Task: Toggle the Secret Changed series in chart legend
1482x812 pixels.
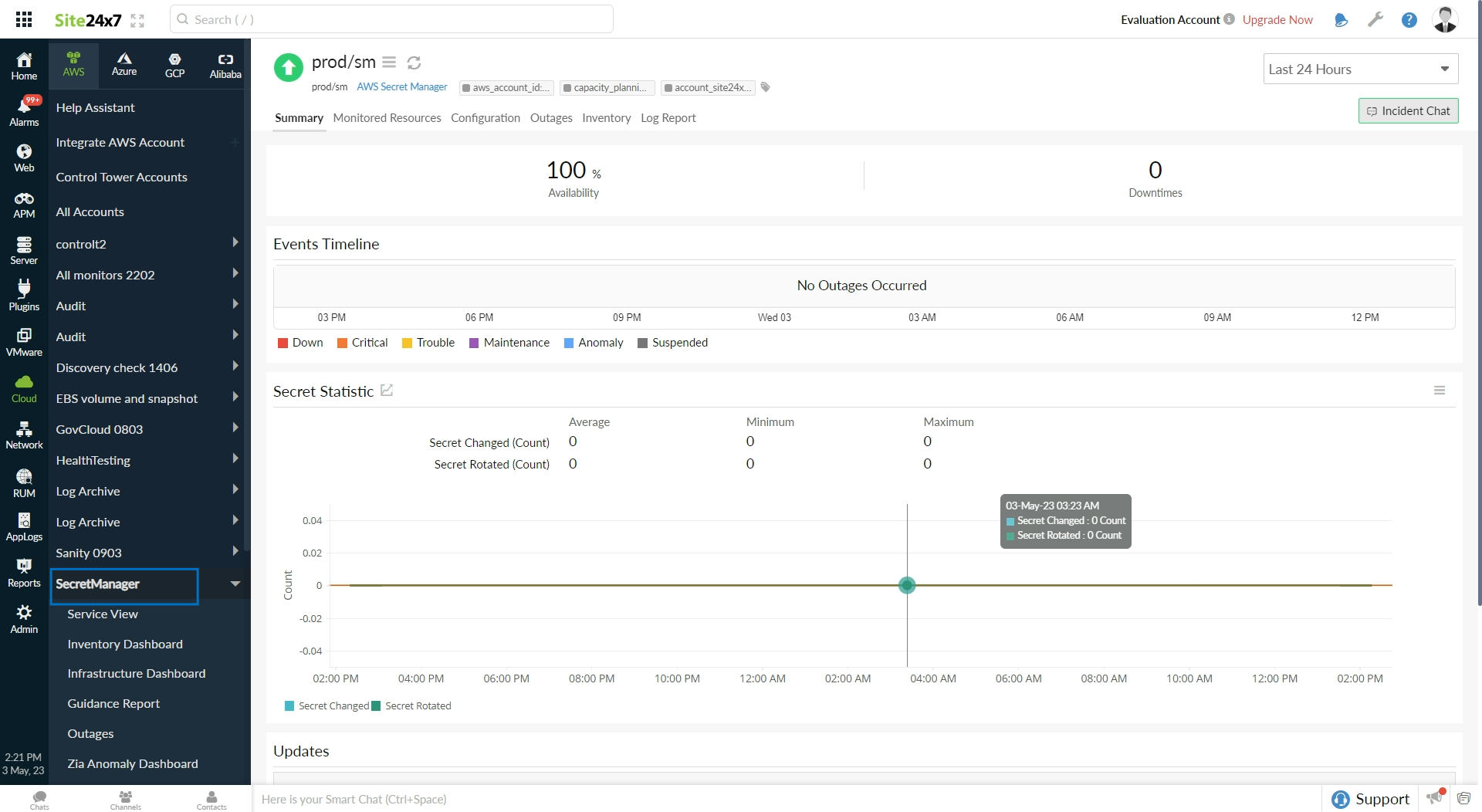Action: 326,705
